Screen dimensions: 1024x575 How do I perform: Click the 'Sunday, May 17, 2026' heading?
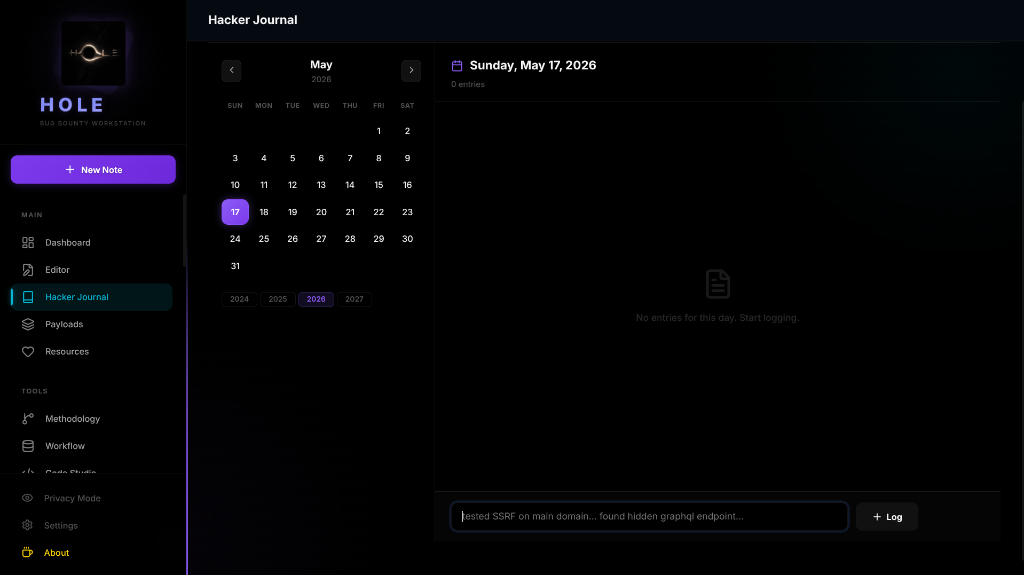pos(533,65)
